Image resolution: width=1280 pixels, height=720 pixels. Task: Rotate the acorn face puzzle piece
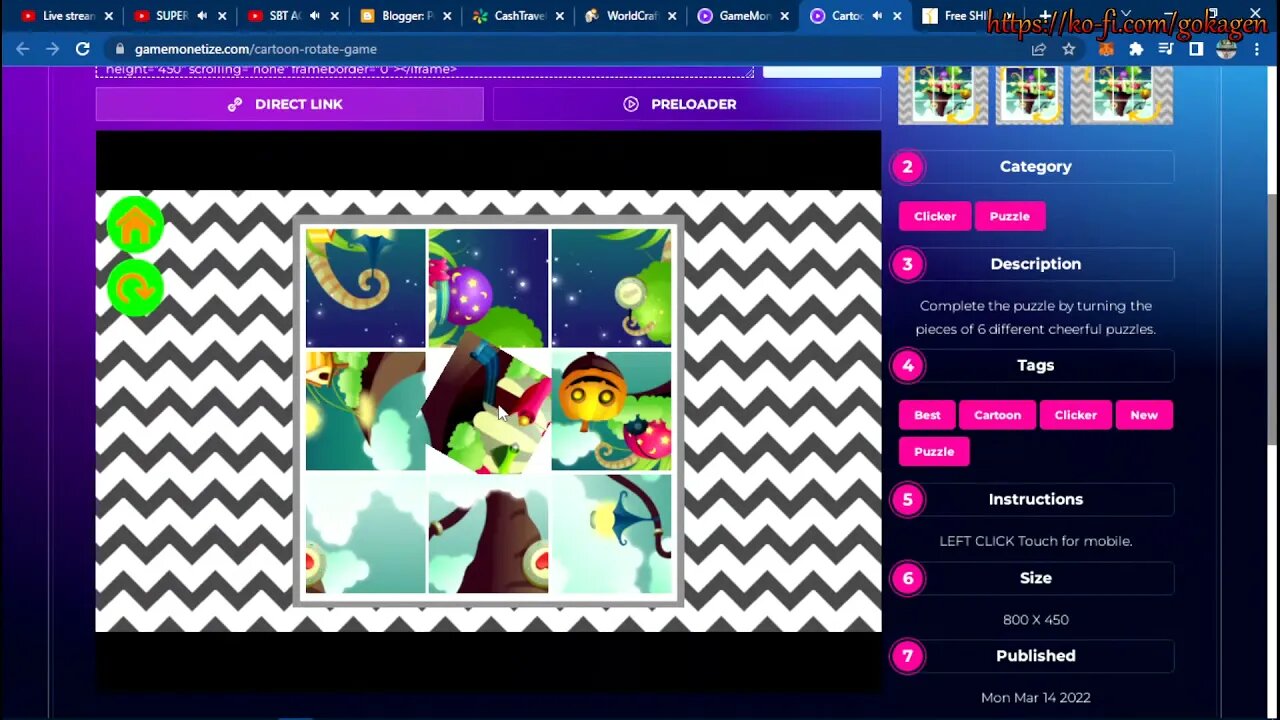(x=611, y=411)
